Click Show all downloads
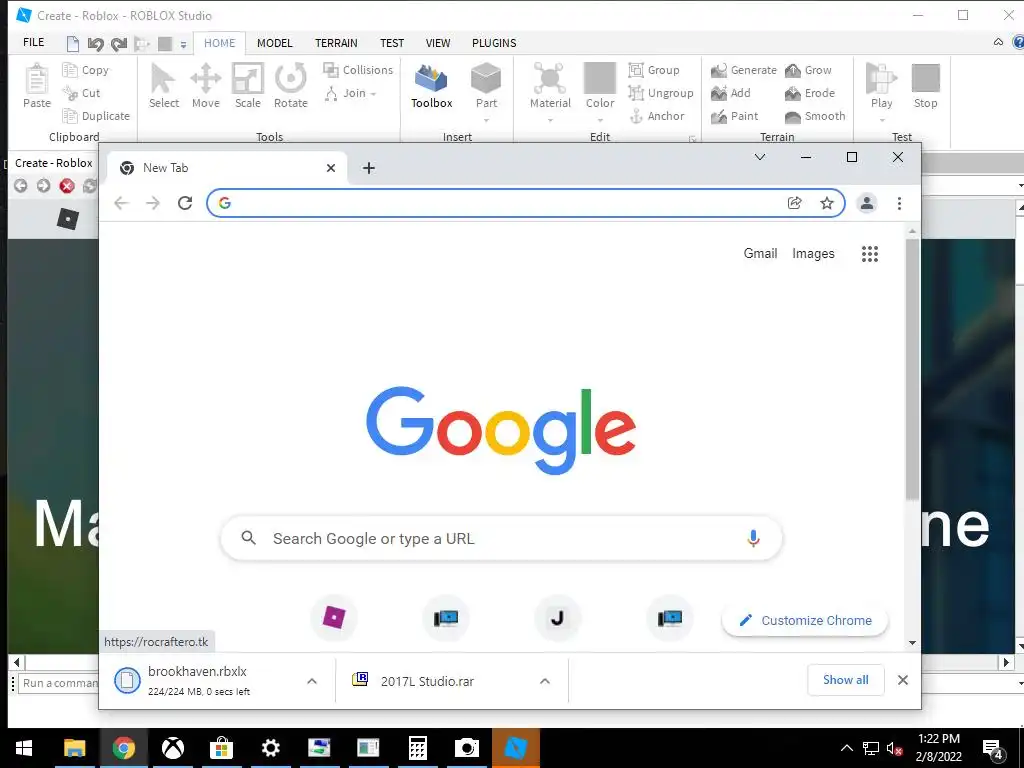 [846, 680]
